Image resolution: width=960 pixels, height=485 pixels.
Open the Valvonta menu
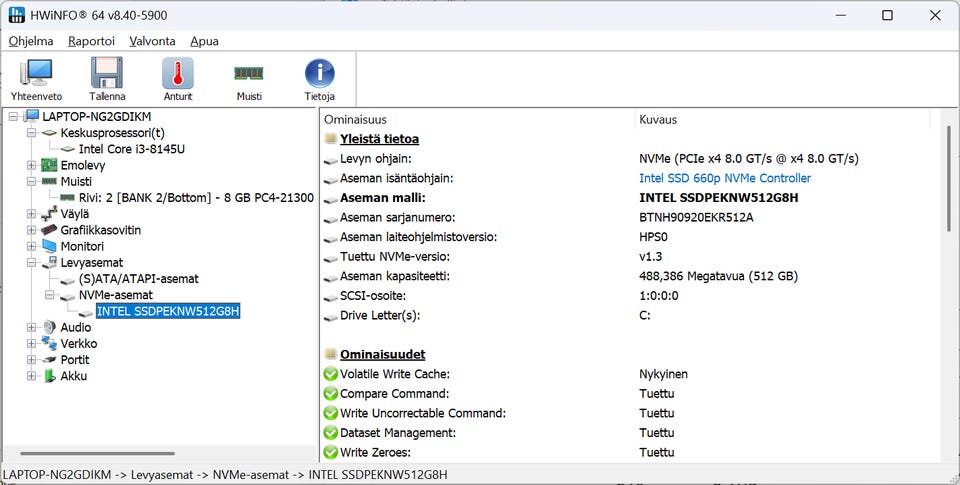pyautogui.click(x=152, y=41)
